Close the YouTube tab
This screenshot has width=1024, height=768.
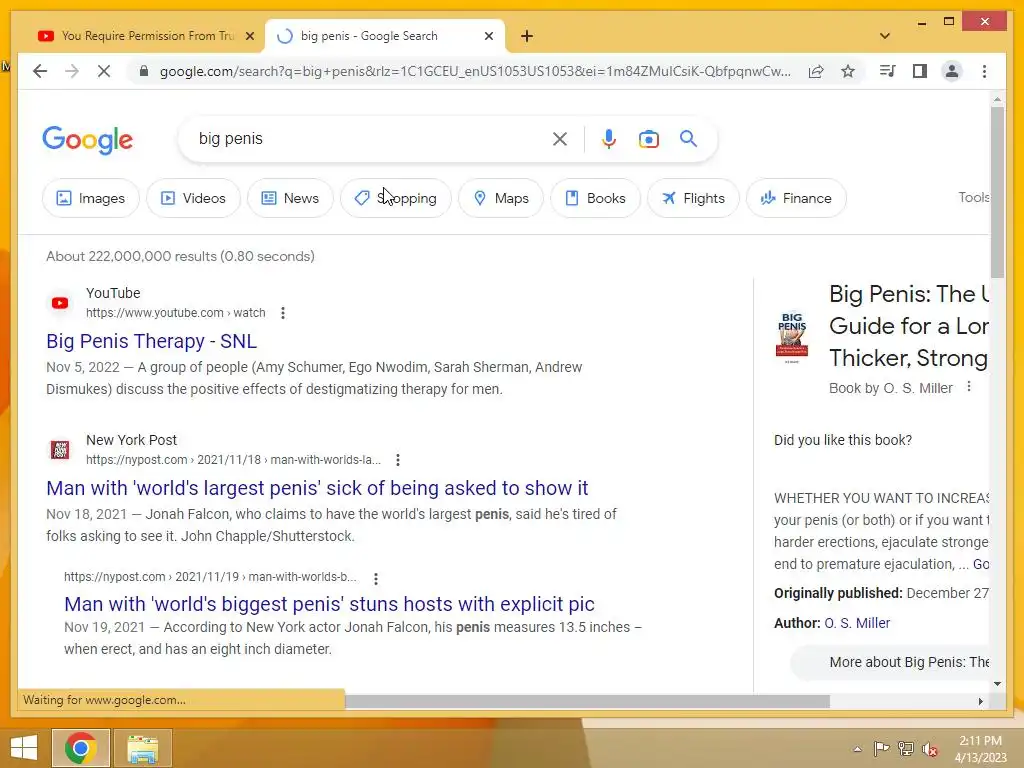249,36
